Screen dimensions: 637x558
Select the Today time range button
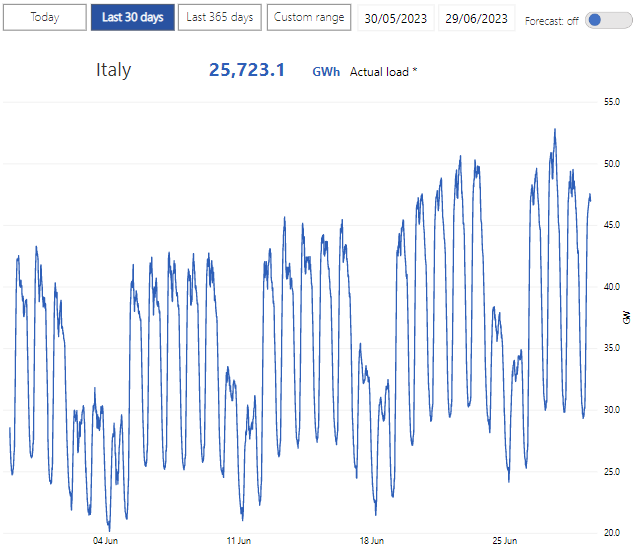pyautogui.click(x=44, y=17)
